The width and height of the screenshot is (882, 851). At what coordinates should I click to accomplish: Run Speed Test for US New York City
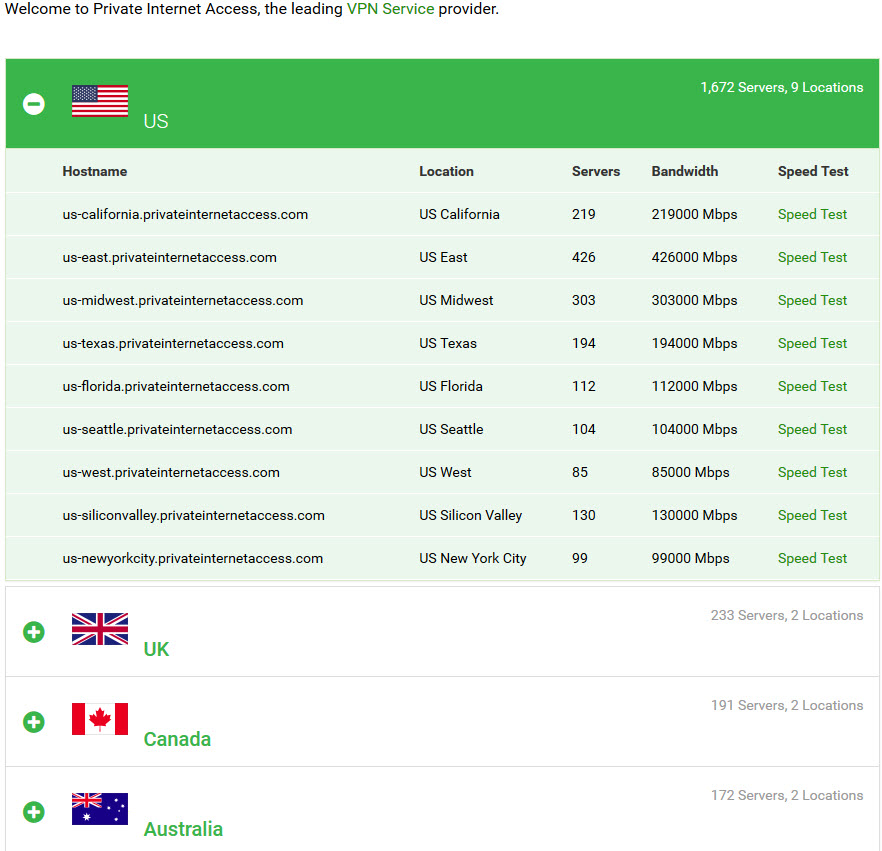(812, 559)
